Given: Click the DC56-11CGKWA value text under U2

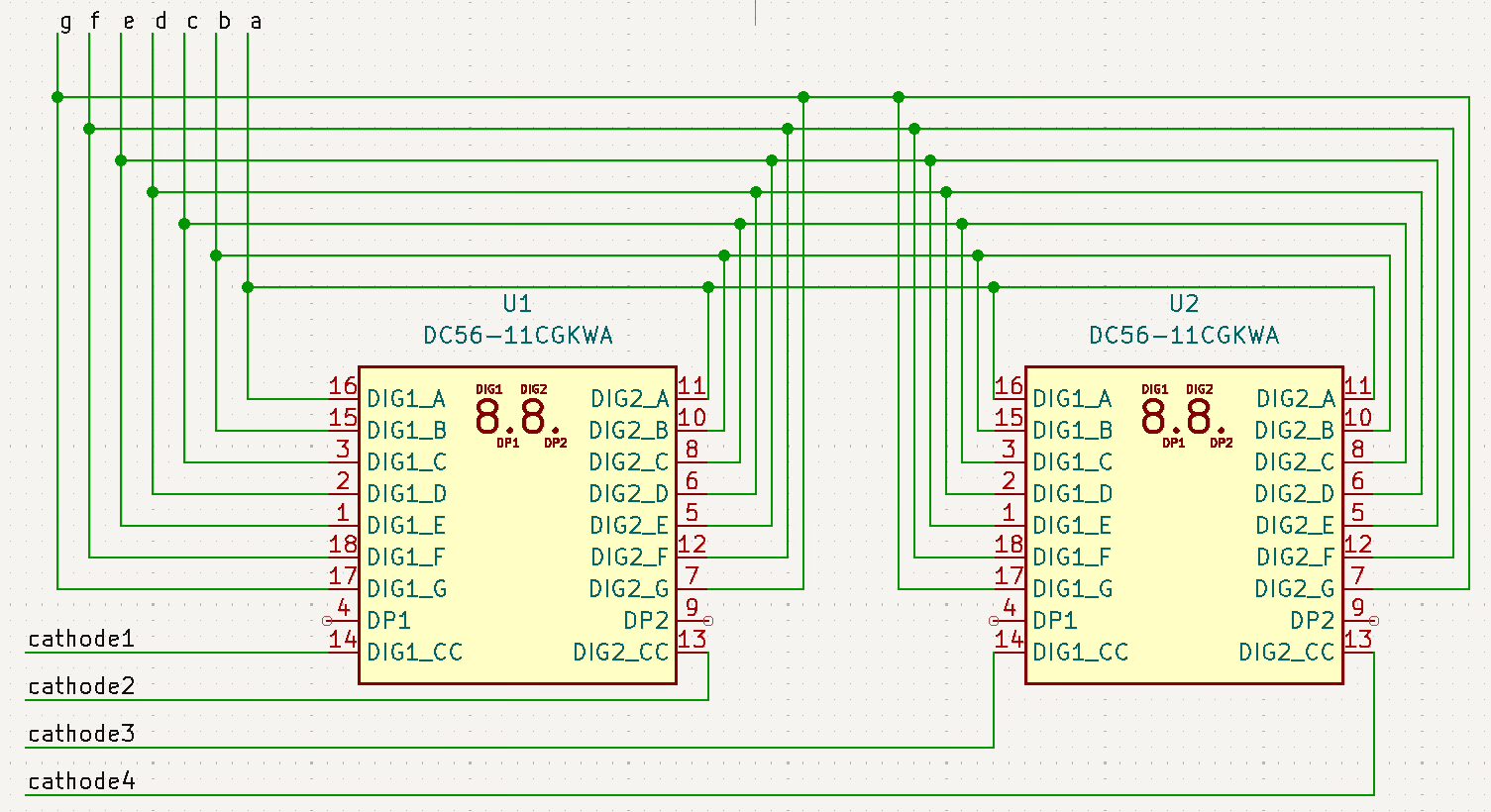Looking at the screenshot, I should (x=1184, y=335).
